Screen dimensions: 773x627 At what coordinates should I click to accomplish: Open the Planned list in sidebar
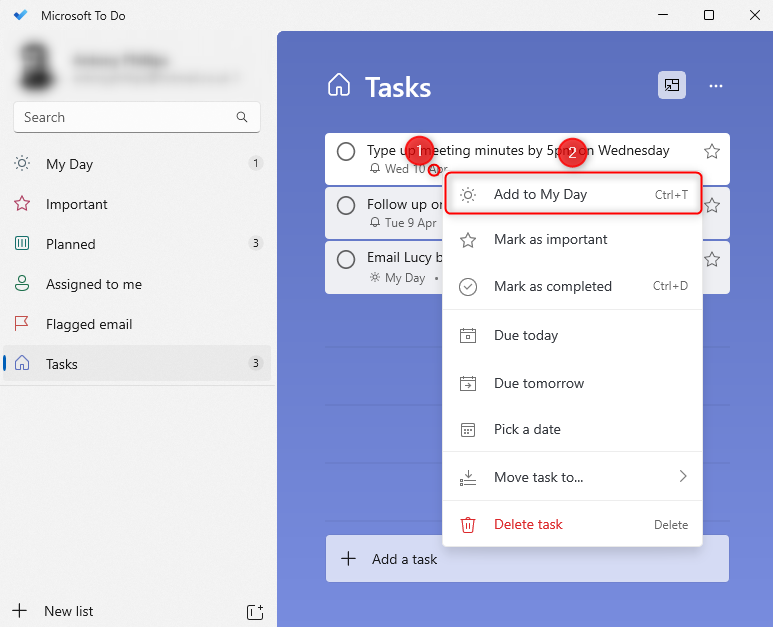click(71, 244)
